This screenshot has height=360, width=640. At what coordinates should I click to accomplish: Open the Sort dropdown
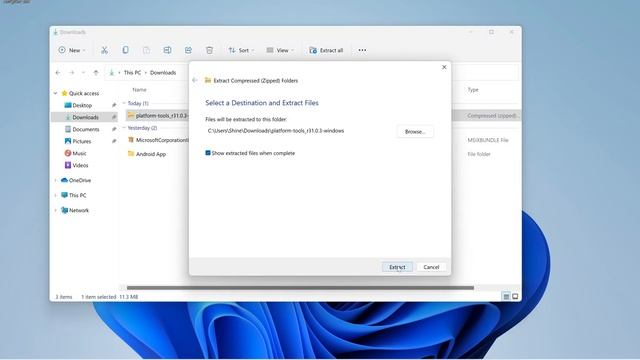tap(241, 50)
